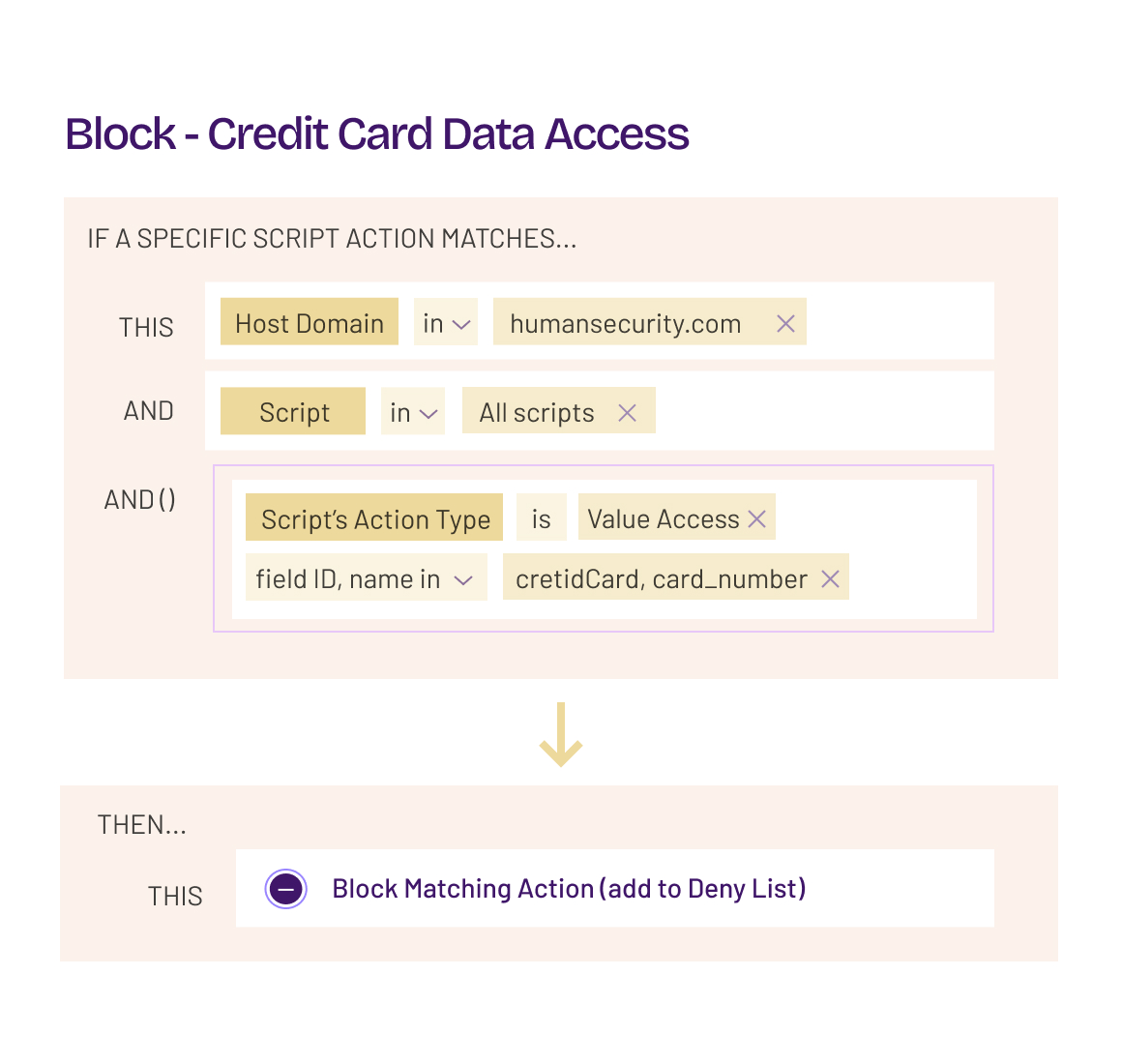
Task: Select Block Matching Action (add to Deny List)
Action: point(569,889)
